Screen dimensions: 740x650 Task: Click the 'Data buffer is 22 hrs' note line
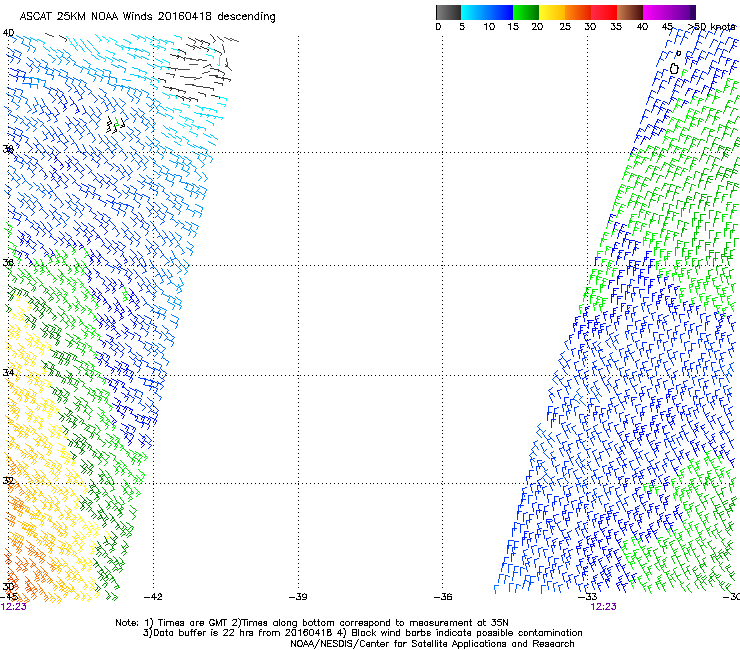pos(362,633)
